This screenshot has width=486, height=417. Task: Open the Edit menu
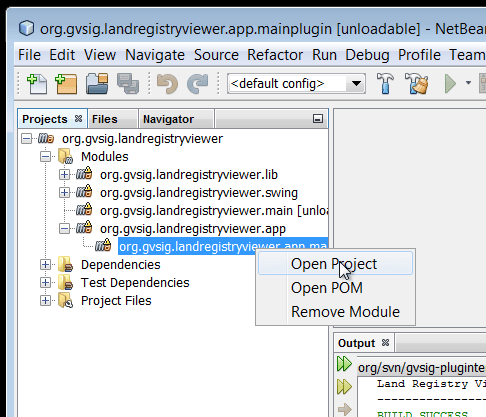(62, 55)
